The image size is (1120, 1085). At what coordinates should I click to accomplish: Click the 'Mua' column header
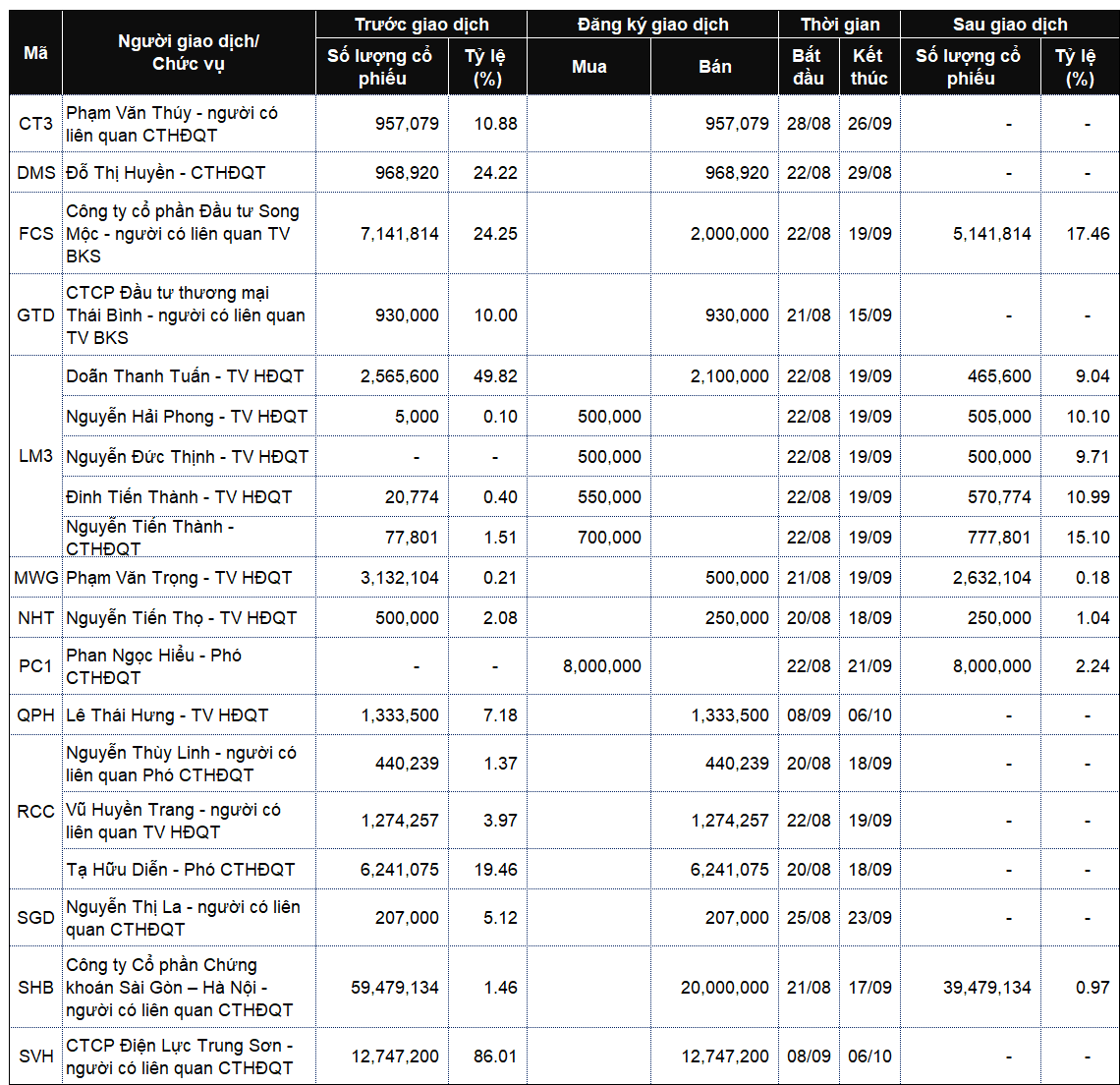pos(589,67)
